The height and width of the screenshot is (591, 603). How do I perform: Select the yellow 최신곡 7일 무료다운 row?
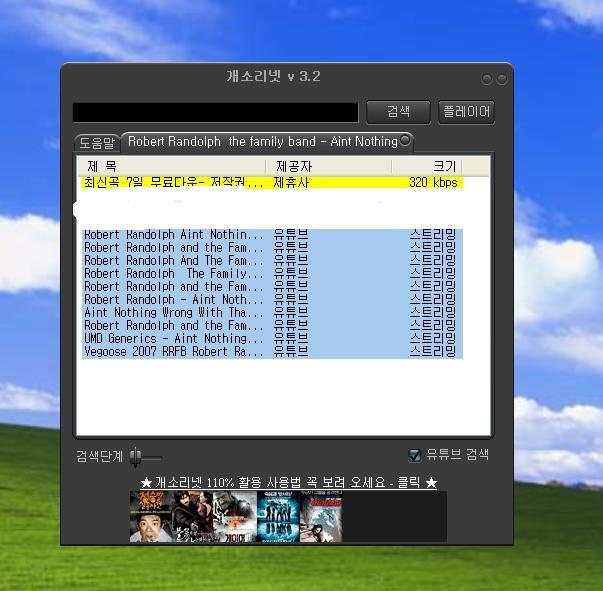(x=272, y=182)
